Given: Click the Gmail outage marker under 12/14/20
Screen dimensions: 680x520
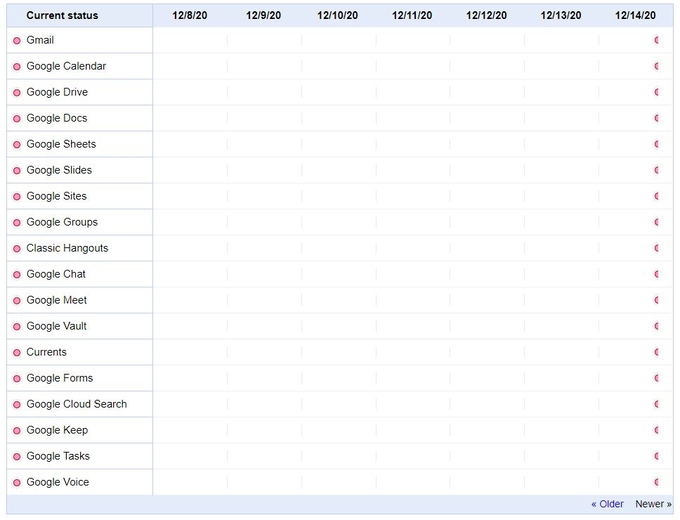Looking at the screenshot, I should click(656, 40).
